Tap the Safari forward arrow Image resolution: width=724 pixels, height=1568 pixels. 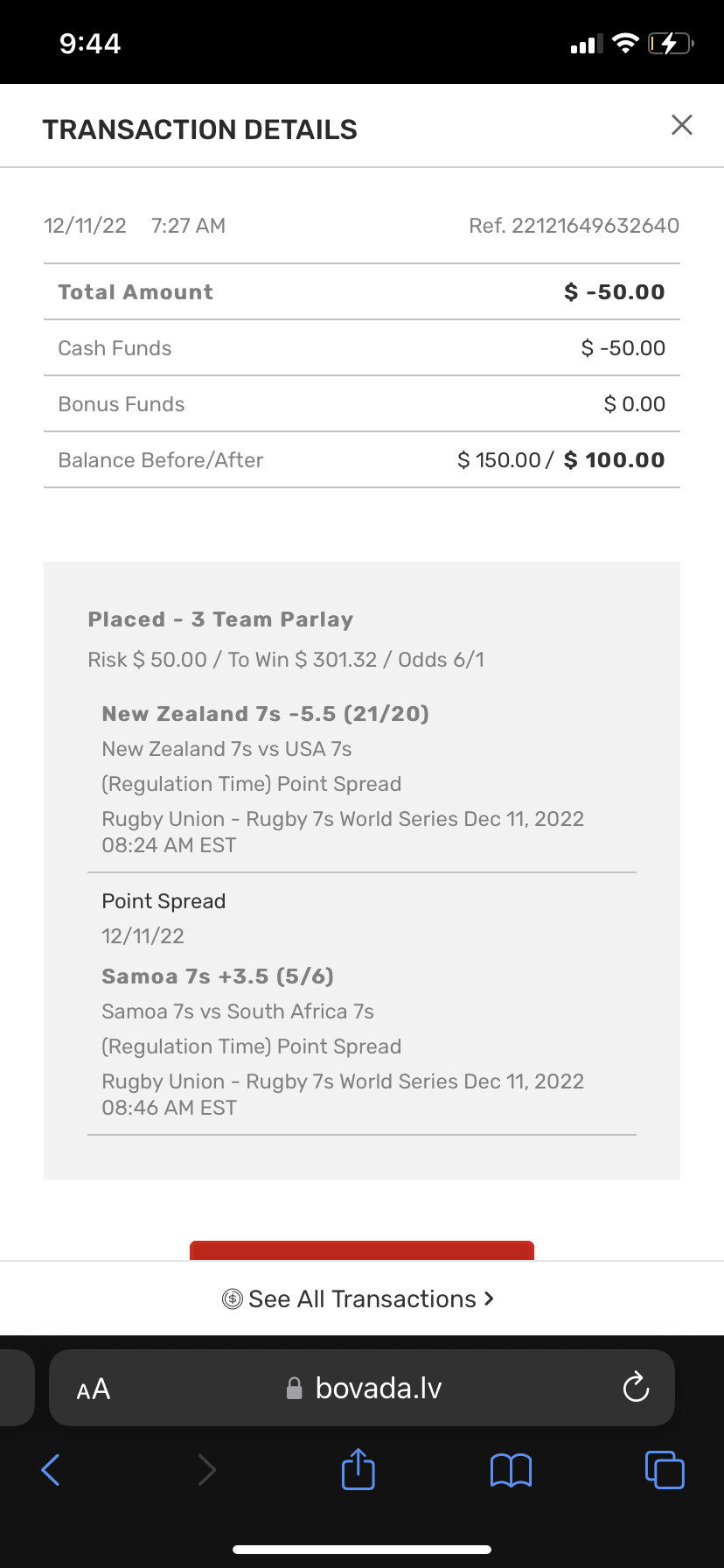pyautogui.click(x=206, y=1470)
